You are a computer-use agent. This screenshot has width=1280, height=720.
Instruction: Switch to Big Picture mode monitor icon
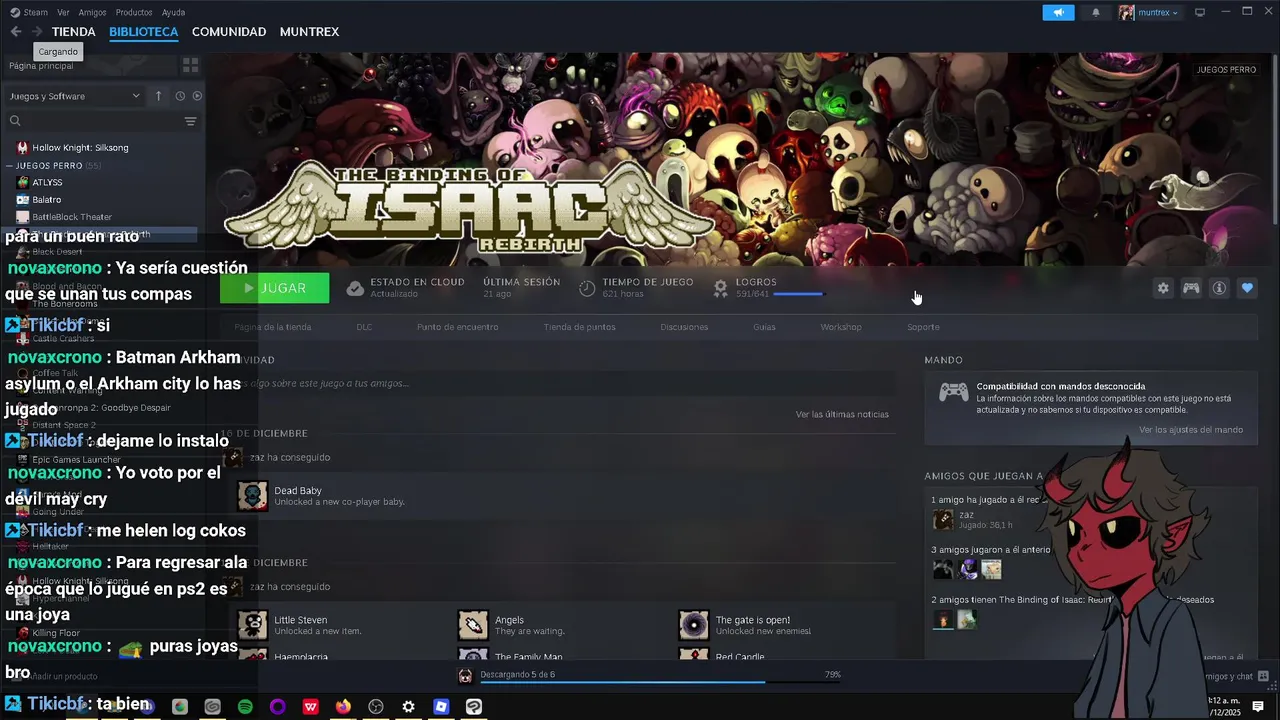click(1200, 12)
